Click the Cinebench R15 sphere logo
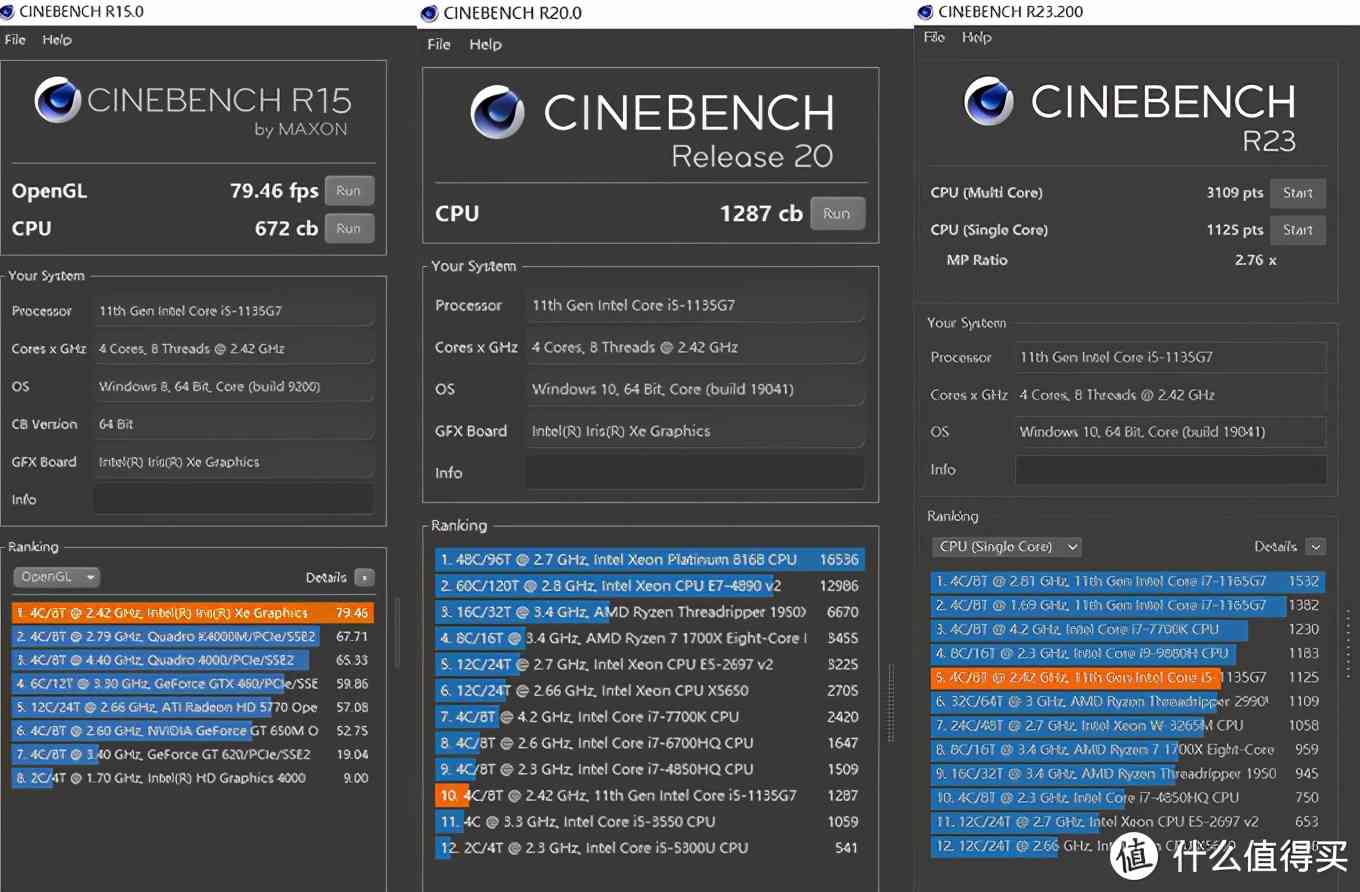This screenshot has height=892, width=1360. click(x=58, y=101)
